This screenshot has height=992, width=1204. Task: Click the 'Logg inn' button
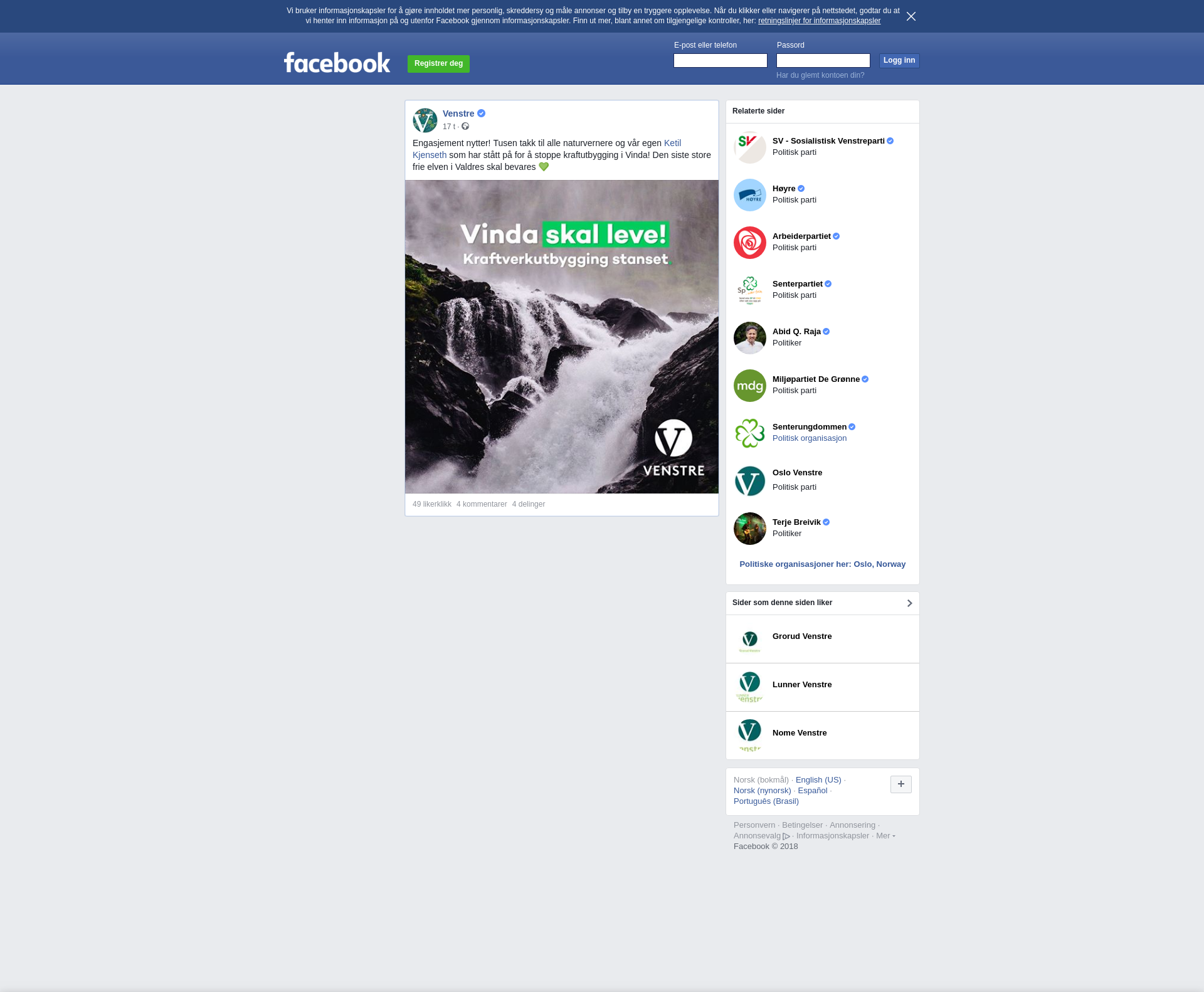899,60
